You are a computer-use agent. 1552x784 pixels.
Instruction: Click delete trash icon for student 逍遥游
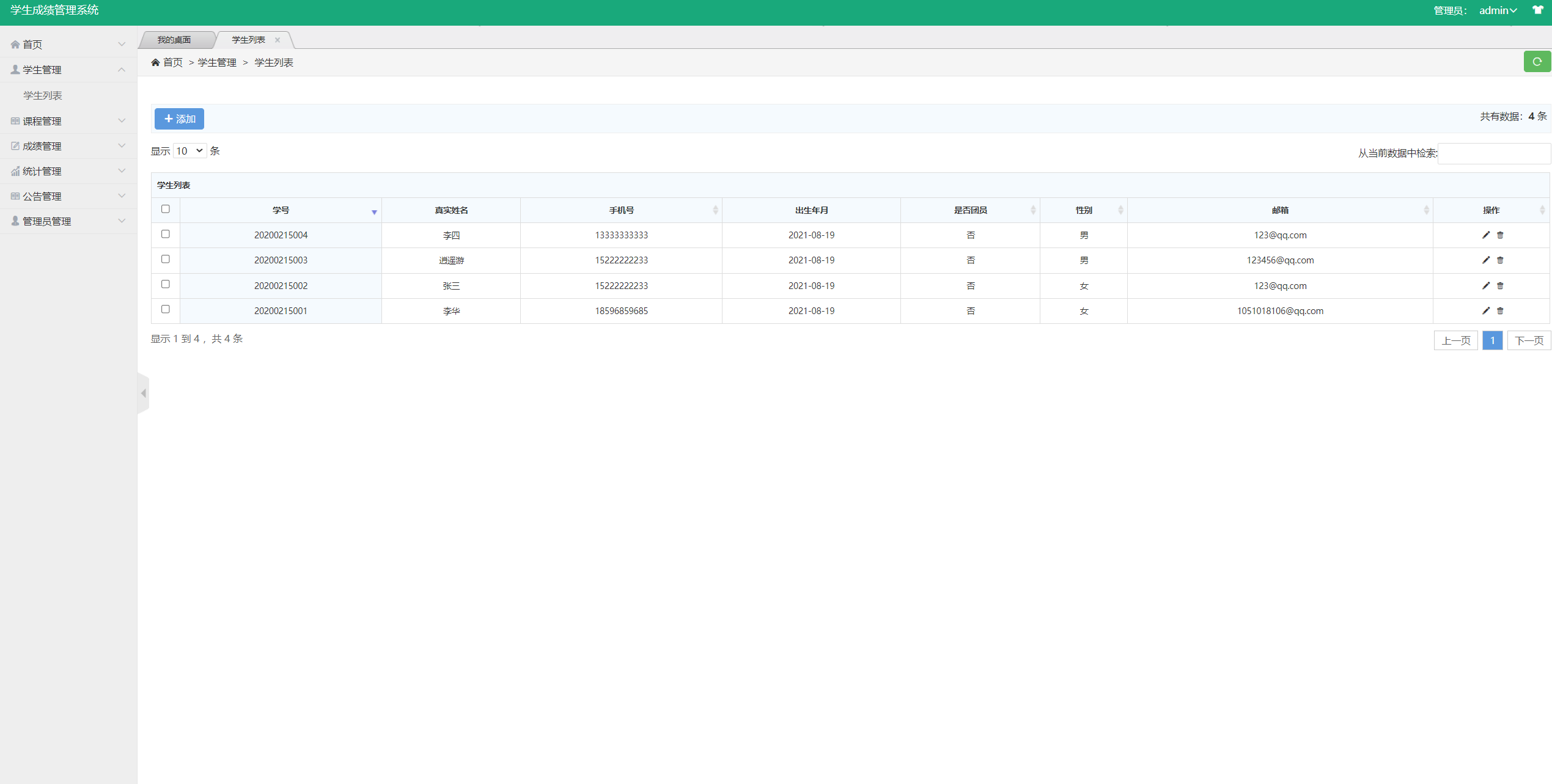point(1500,260)
